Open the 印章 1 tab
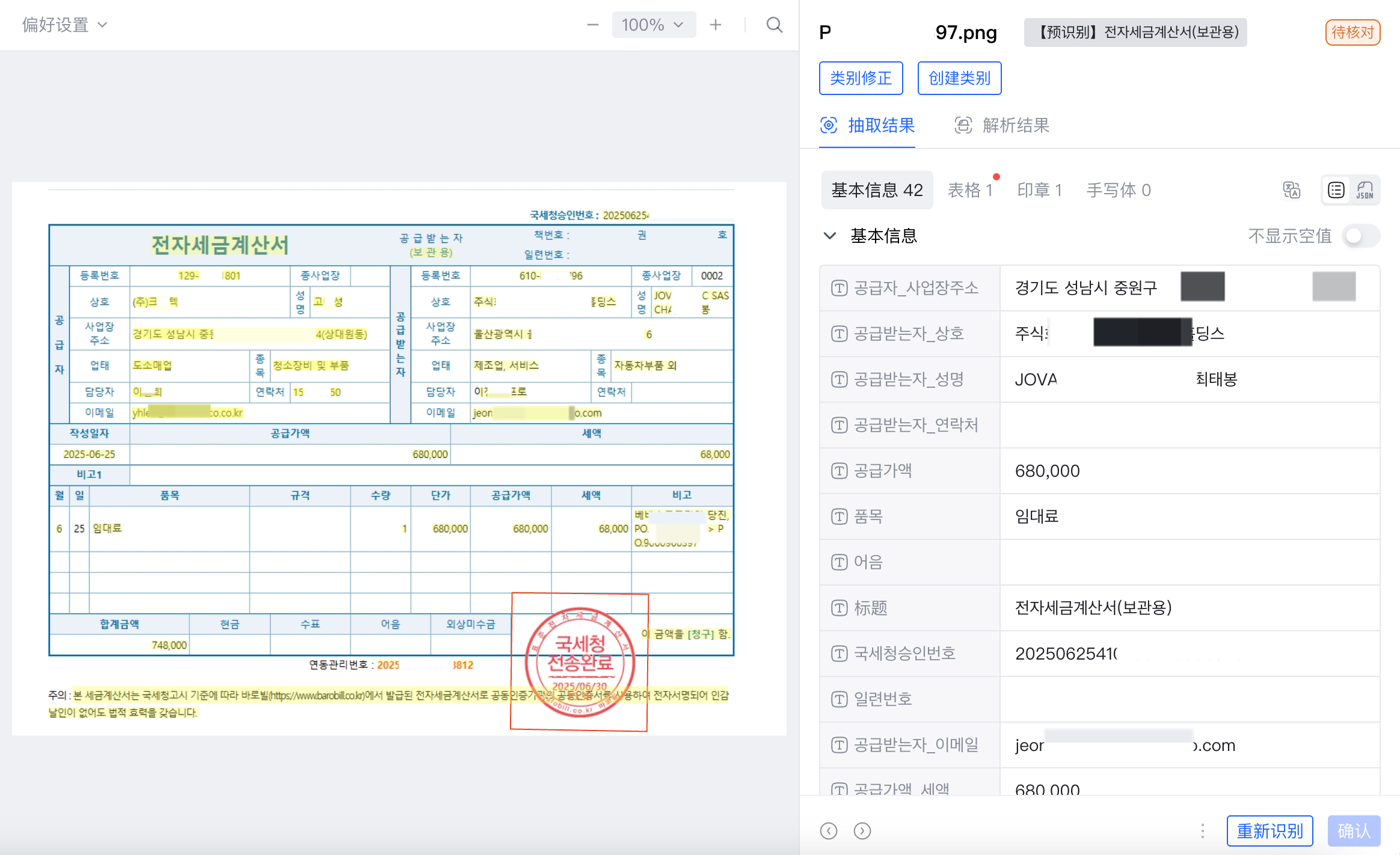Viewport: 1400px width, 855px height. pyautogui.click(x=1039, y=190)
